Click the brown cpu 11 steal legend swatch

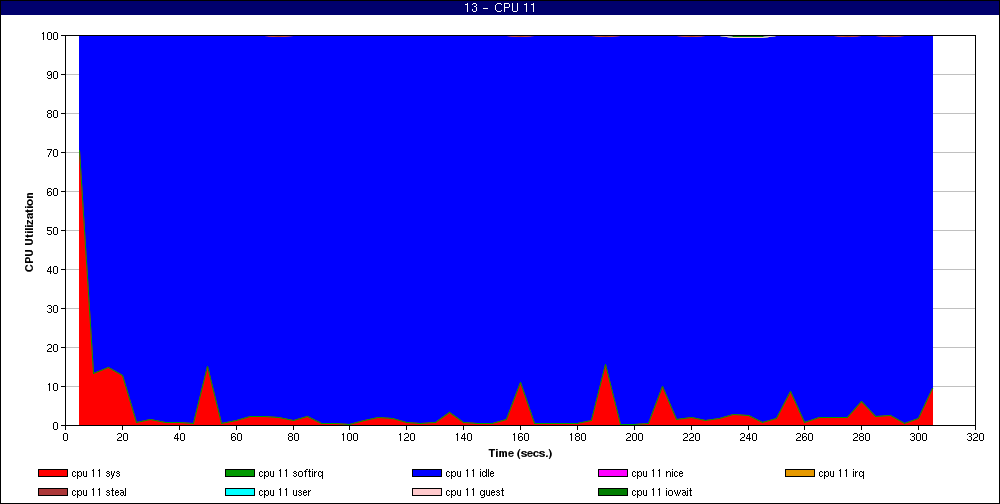pos(52,493)
